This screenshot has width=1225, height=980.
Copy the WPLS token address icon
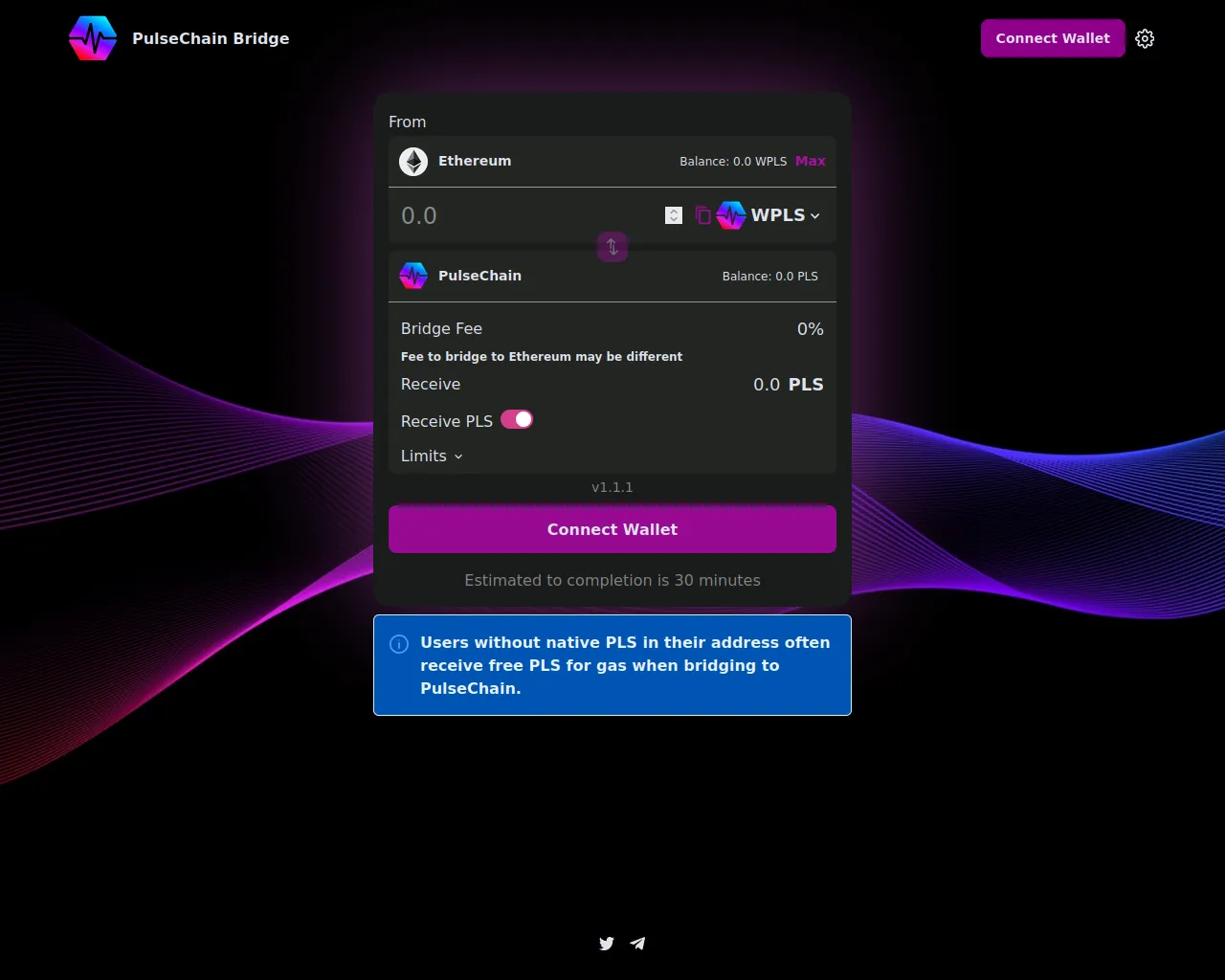[703, 215]
